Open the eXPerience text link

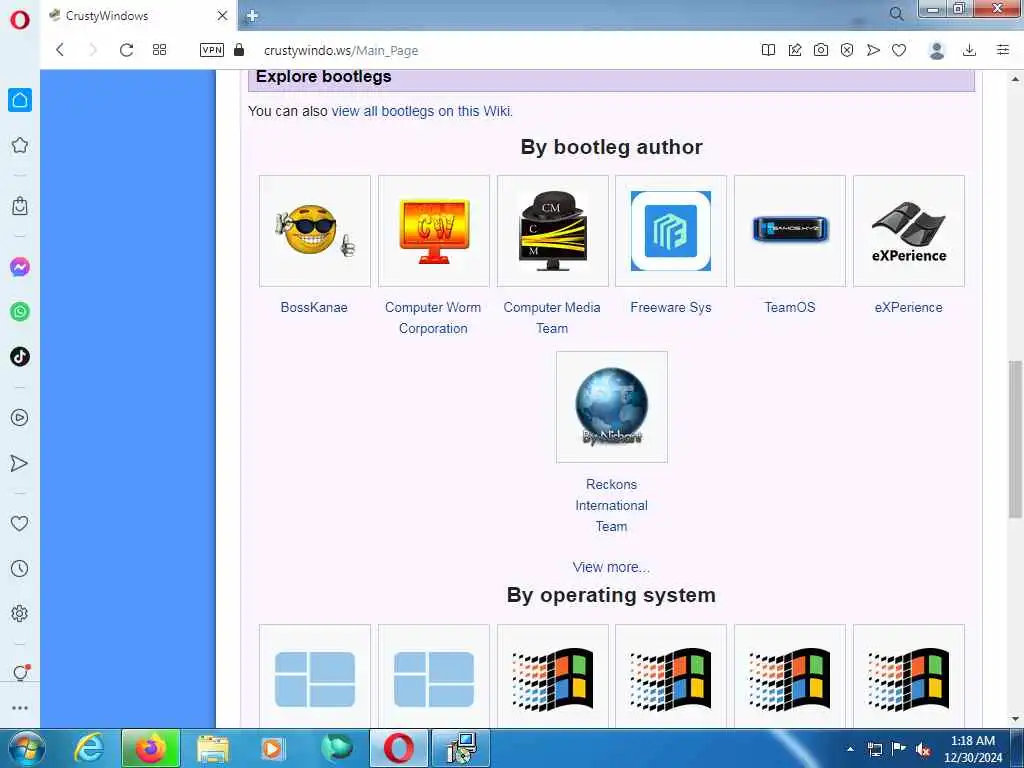click(908, 307)
